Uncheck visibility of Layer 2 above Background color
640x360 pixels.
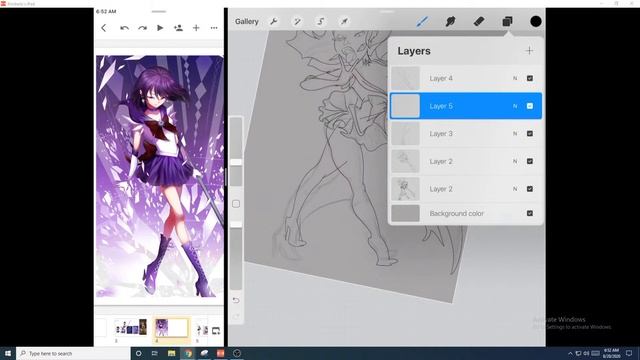530,189
